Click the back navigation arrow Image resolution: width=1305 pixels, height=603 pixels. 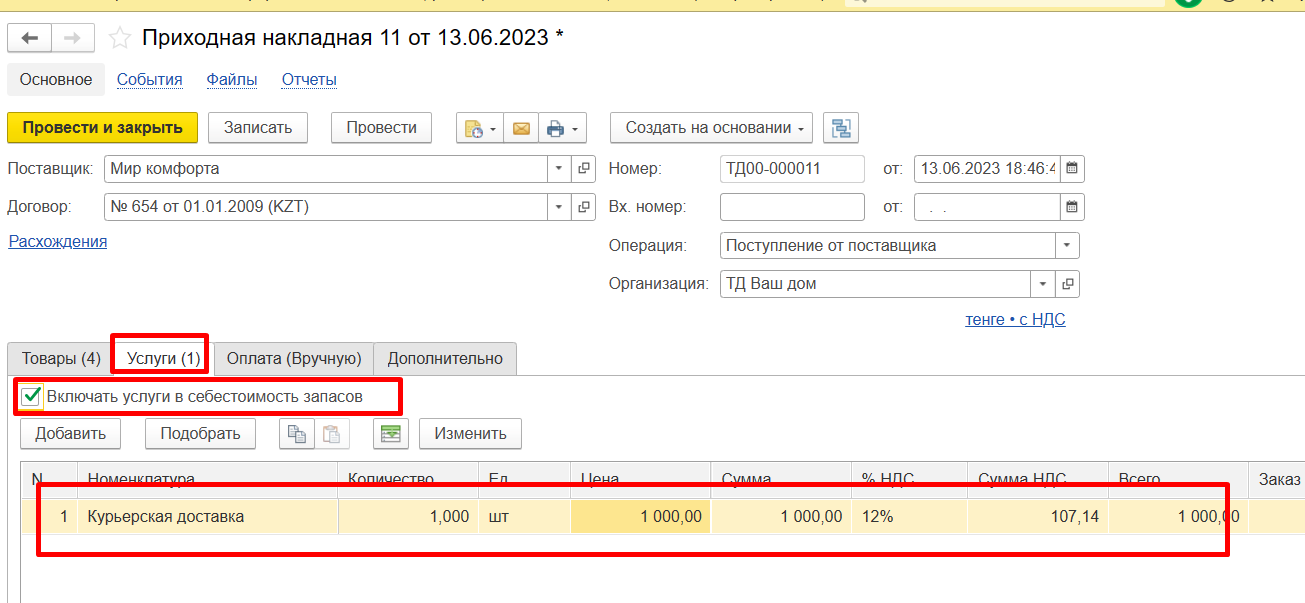pyautogui.click(x=30, y=38)
